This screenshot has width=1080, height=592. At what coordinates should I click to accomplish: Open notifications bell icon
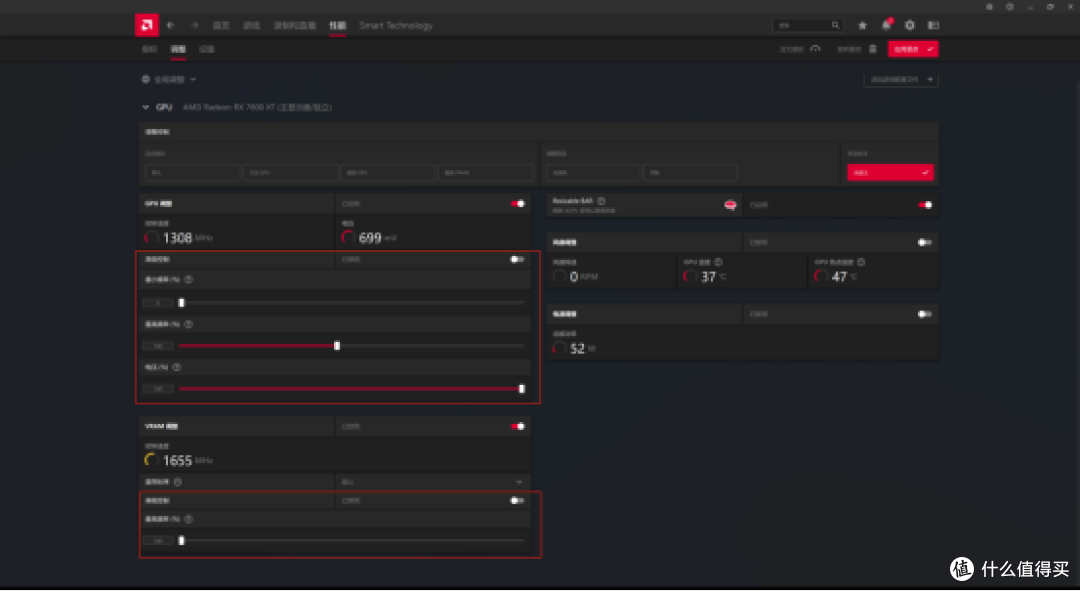[x=886, y=25]
